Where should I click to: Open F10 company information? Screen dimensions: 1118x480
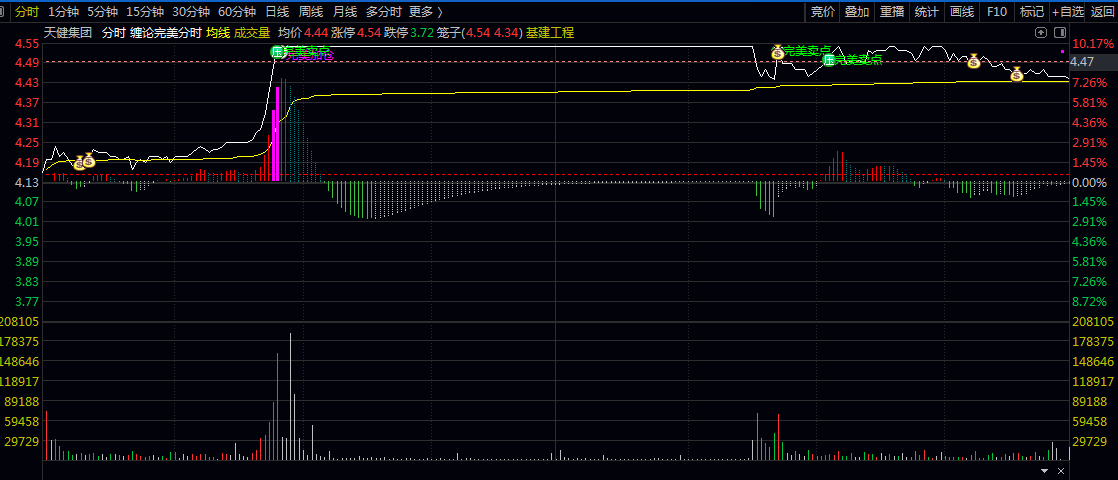(997, 11)
